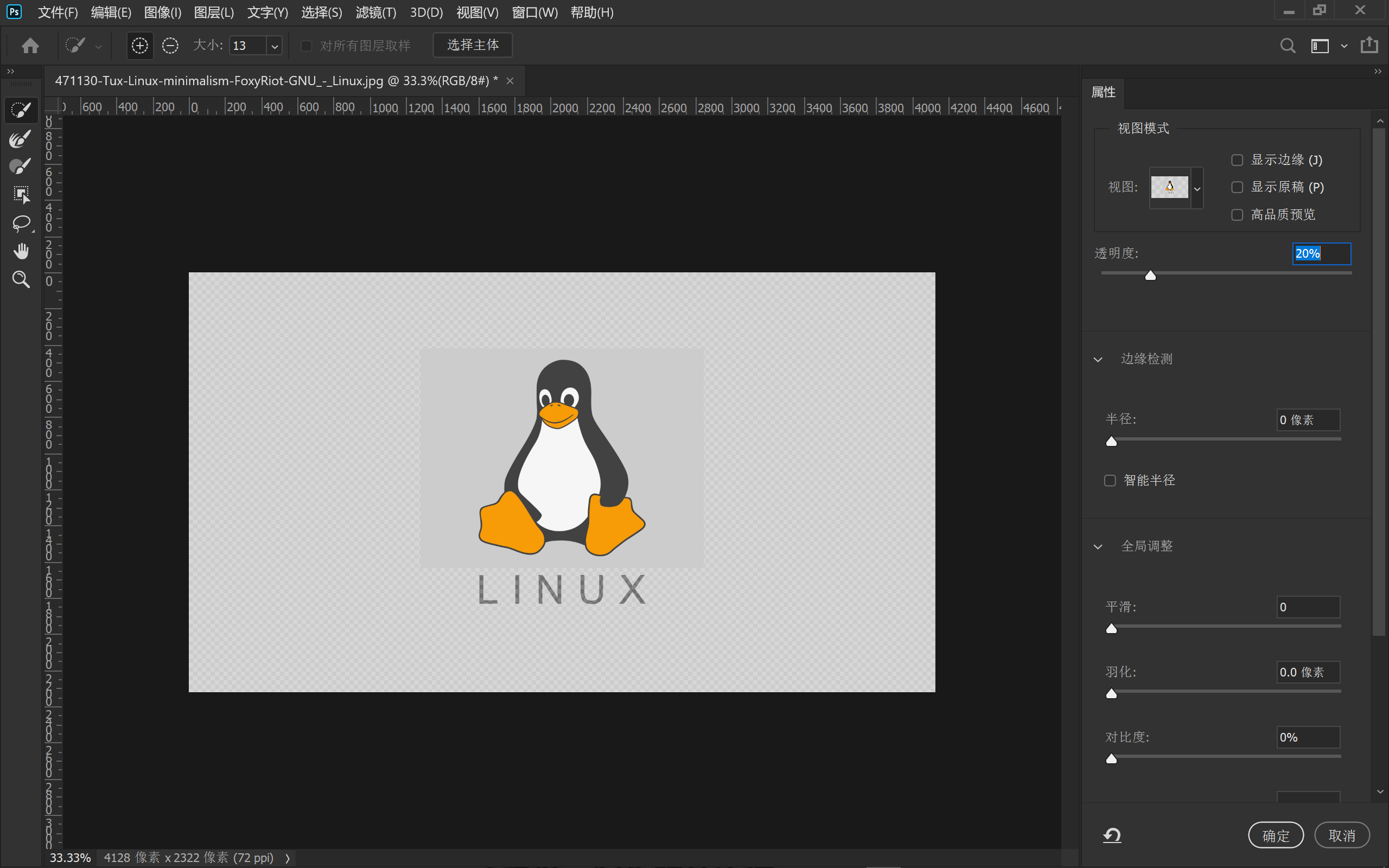Click the Tux penguin view thumbnail
1389x868 pixels.
1170,188
